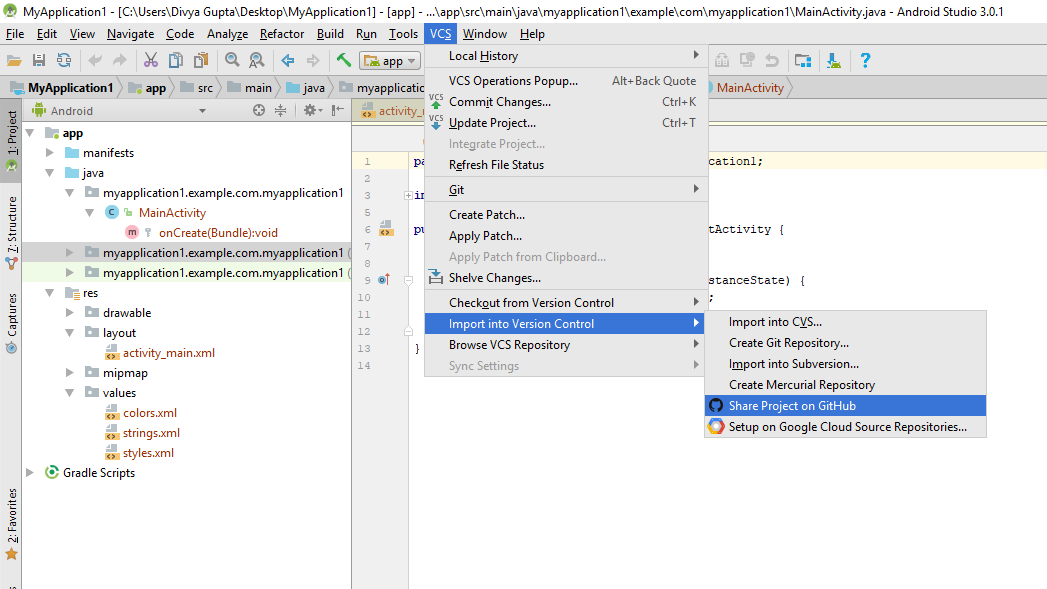Click the MainActivity breadcrumb
This screenshot has height=589, width=1047.
click(x=750, y=87)
